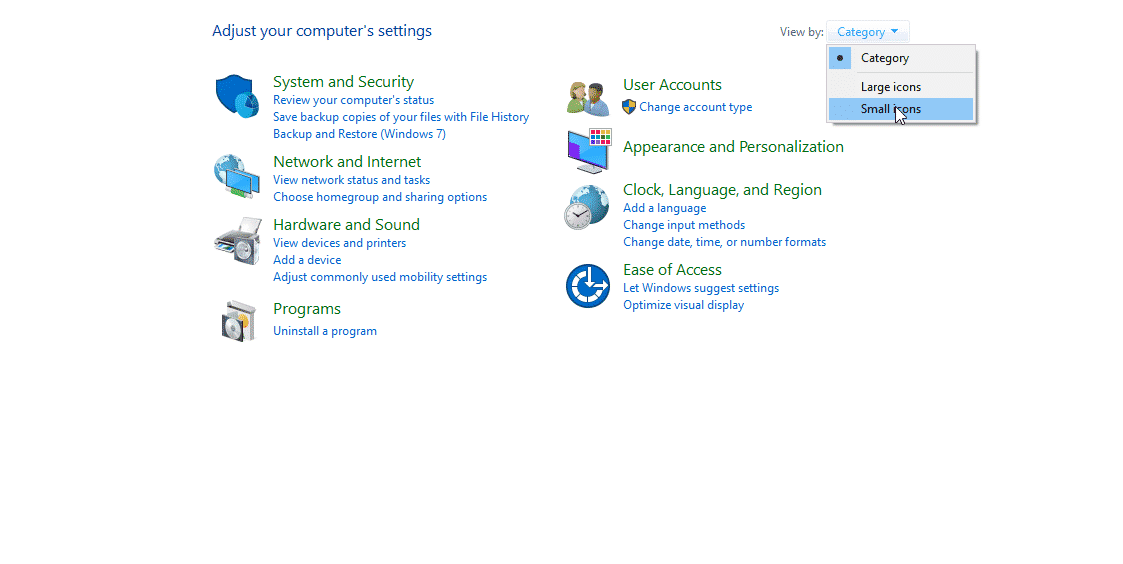Click Let Windows suggest settings
The height and width of the screenshot is (564, 1123).
tap(700, 288)
